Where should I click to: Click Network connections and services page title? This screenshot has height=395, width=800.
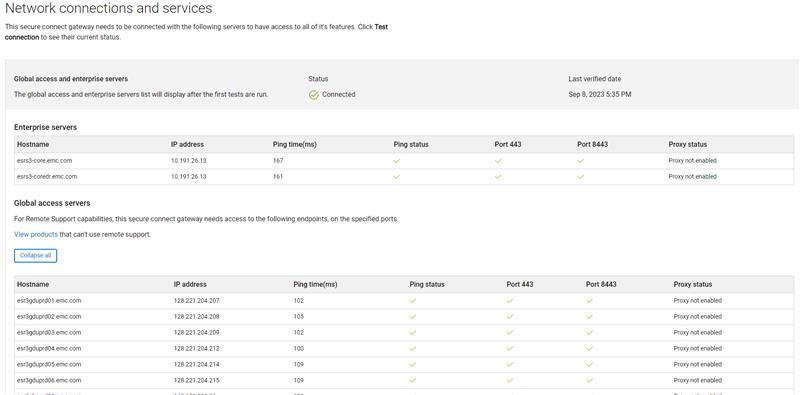[108, 9]
